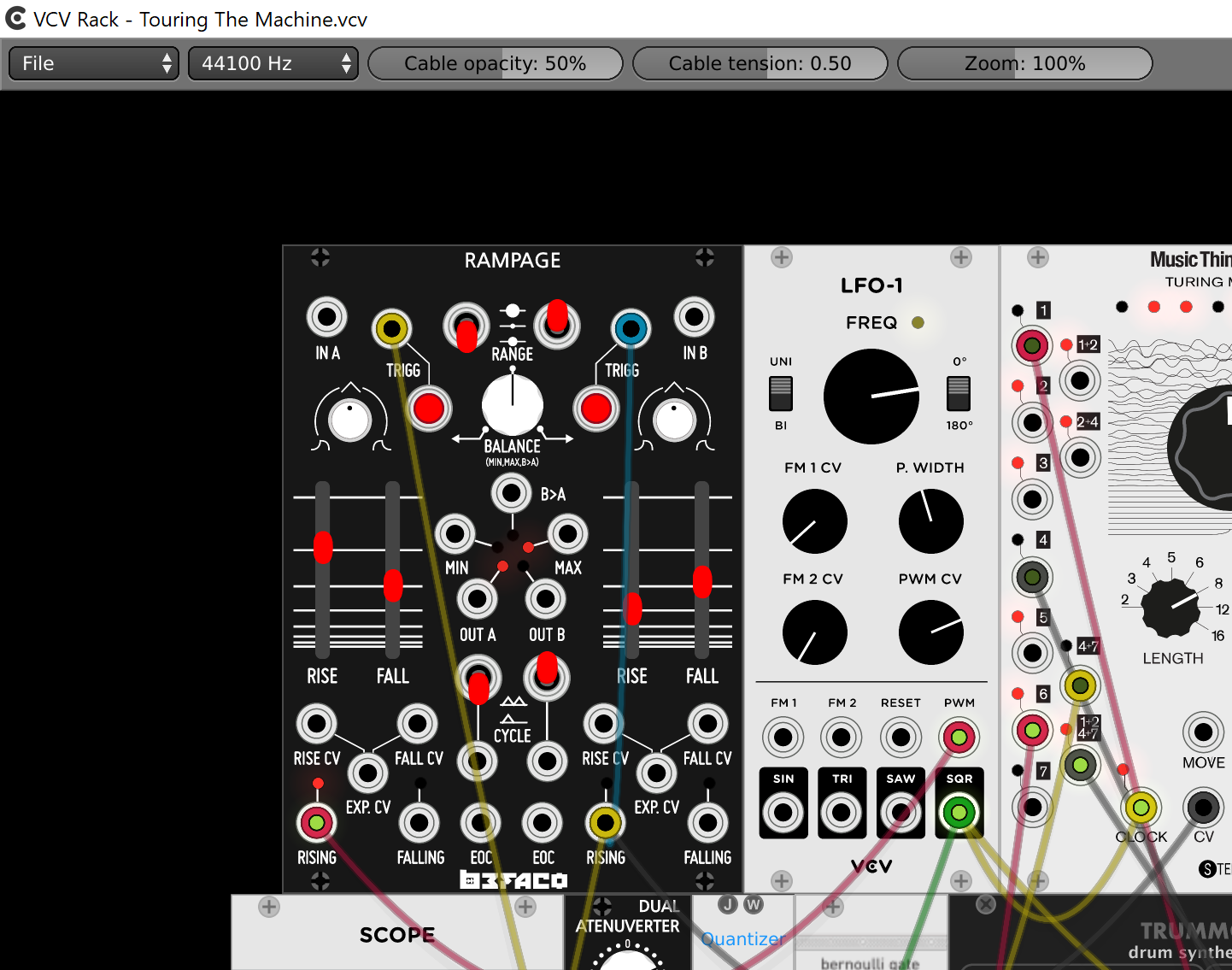
Task: Click the channel A RISE slider handle
Action: tap(323, 547)
